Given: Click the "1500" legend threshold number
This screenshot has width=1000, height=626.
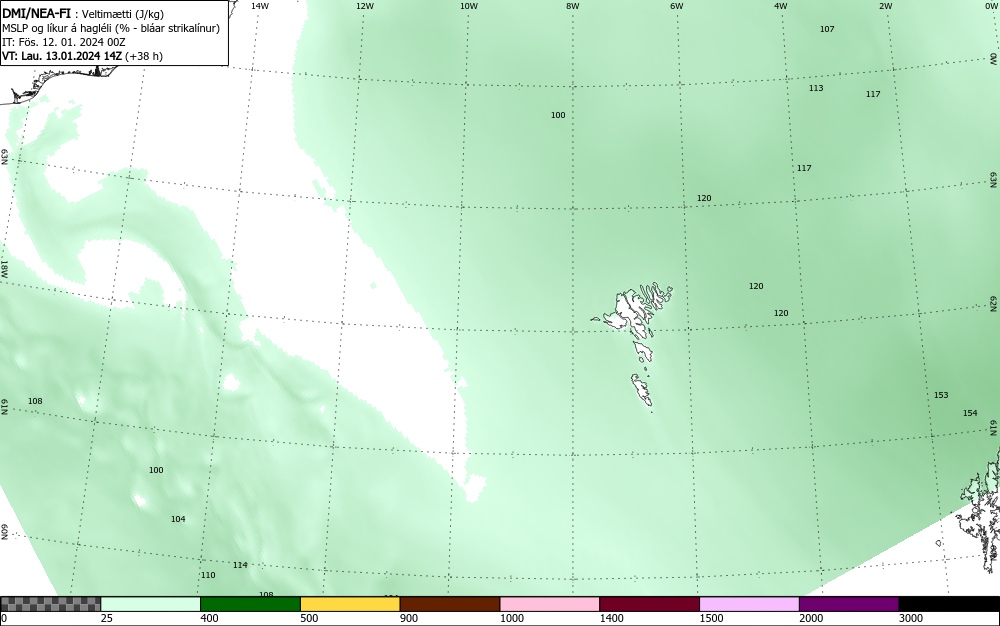Looking at the screenshot, I should pyautogui.click(x=711, y=618).
